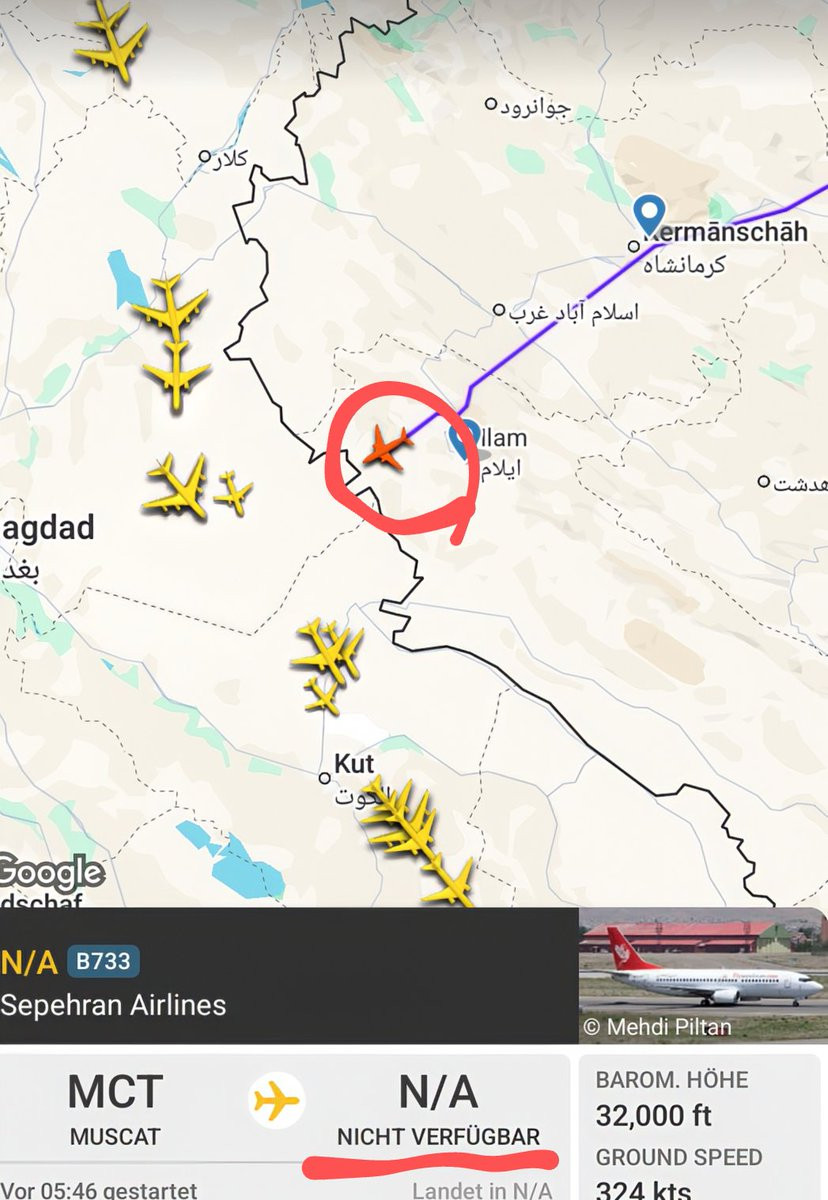Click the Google logo on the map

(50, 872)
